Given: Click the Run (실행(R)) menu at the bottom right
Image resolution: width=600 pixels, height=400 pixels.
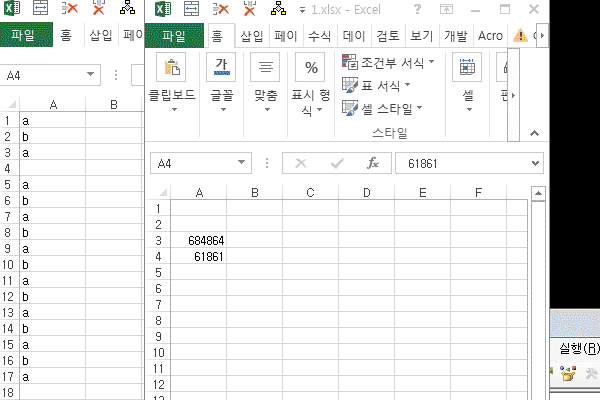Looking at the screenshot, I should pos(578,348).
